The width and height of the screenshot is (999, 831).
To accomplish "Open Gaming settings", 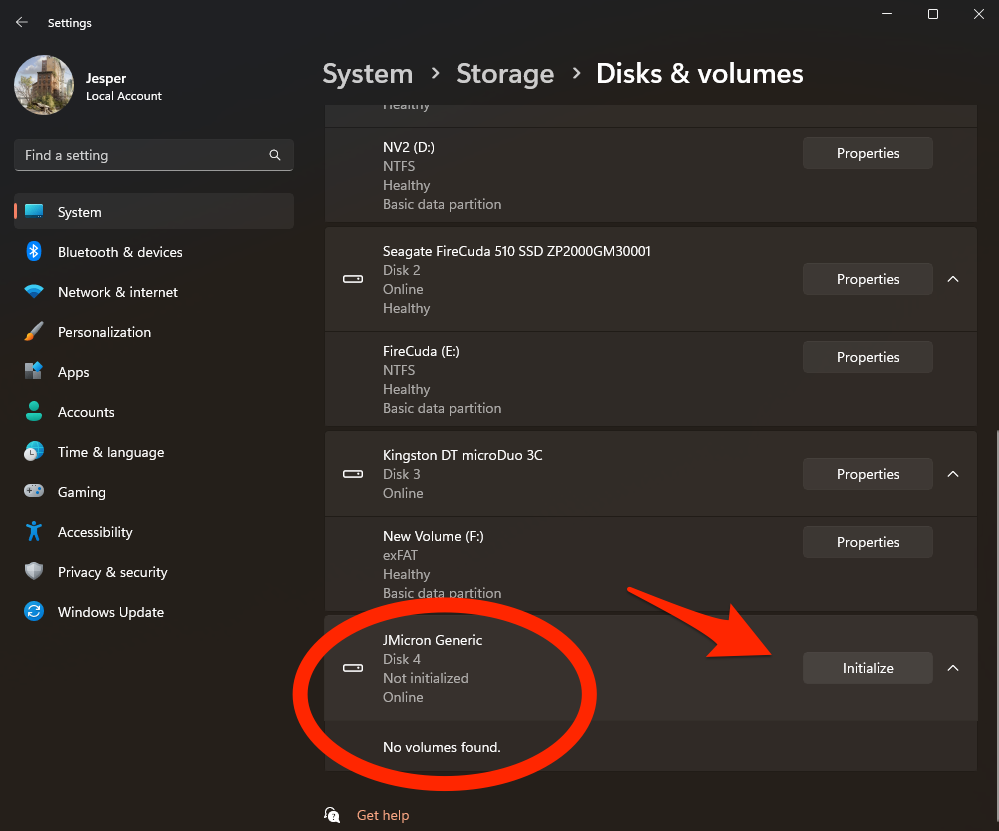I will coord(154,492).
